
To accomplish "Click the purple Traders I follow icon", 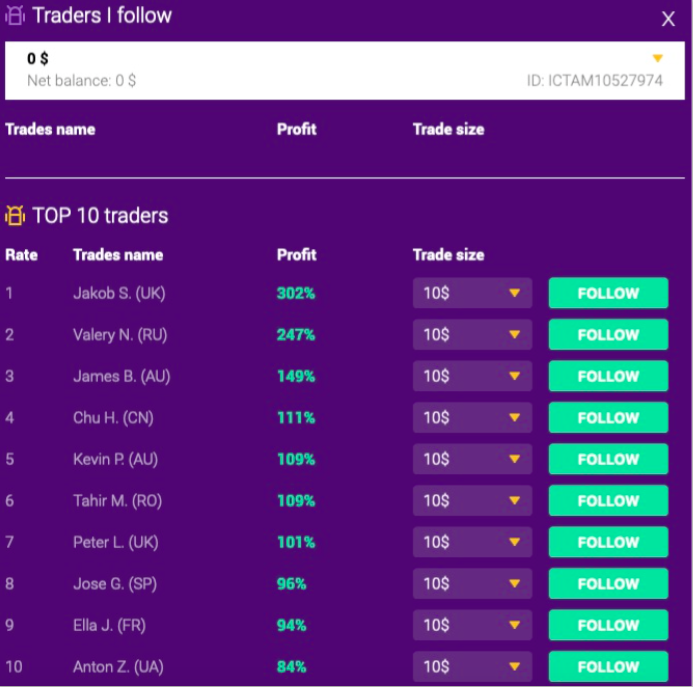I will [x=15, y=15].
